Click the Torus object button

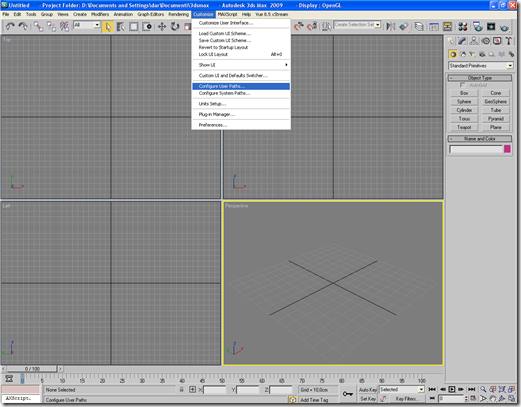click(x=464, y=119)
